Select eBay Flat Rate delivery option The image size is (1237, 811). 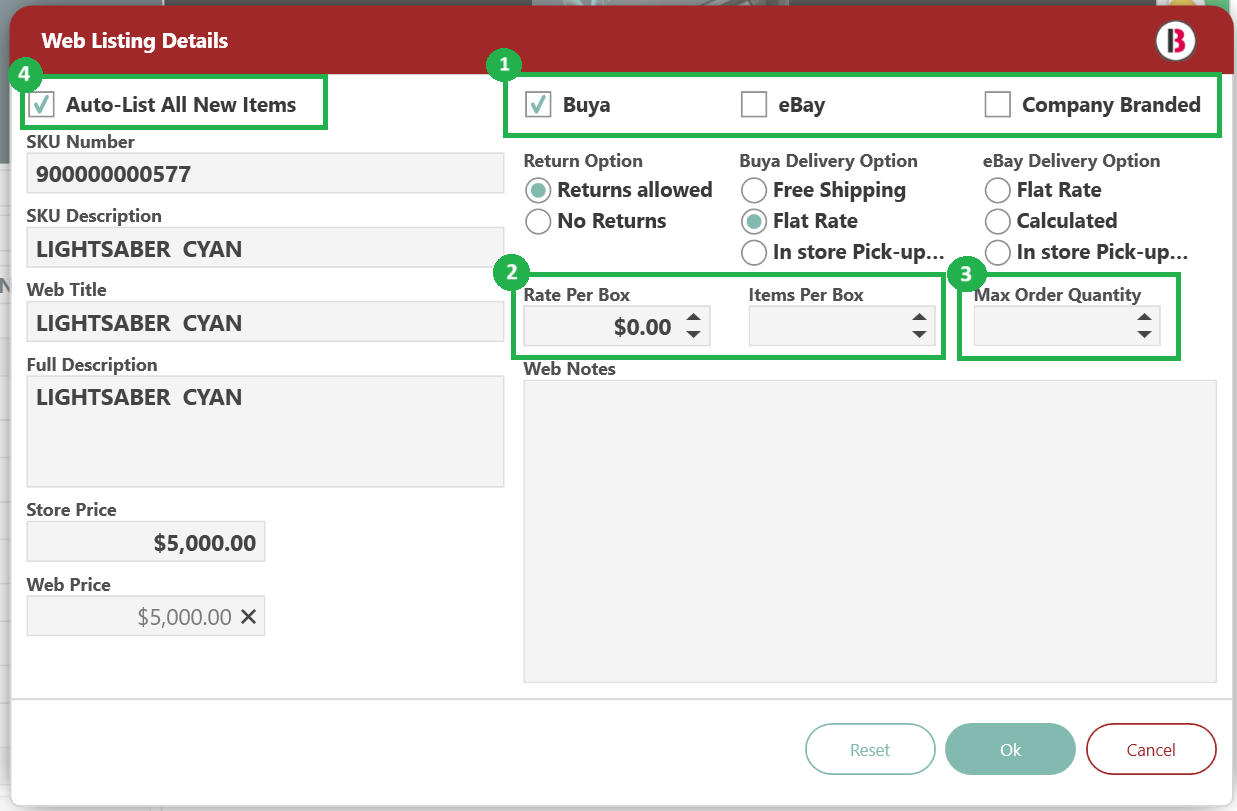(x=998, y=190)
